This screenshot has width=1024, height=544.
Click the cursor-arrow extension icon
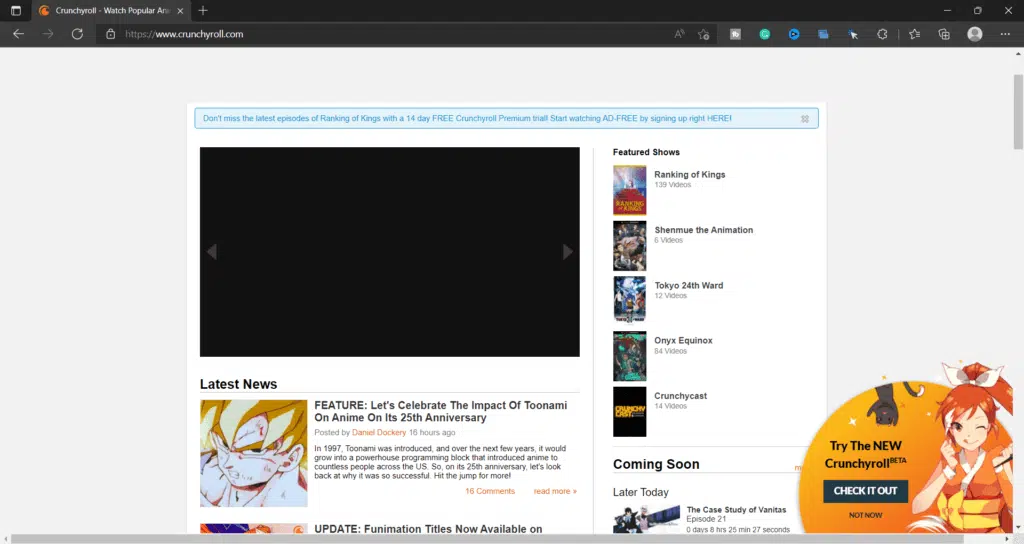tap(853, 34)
